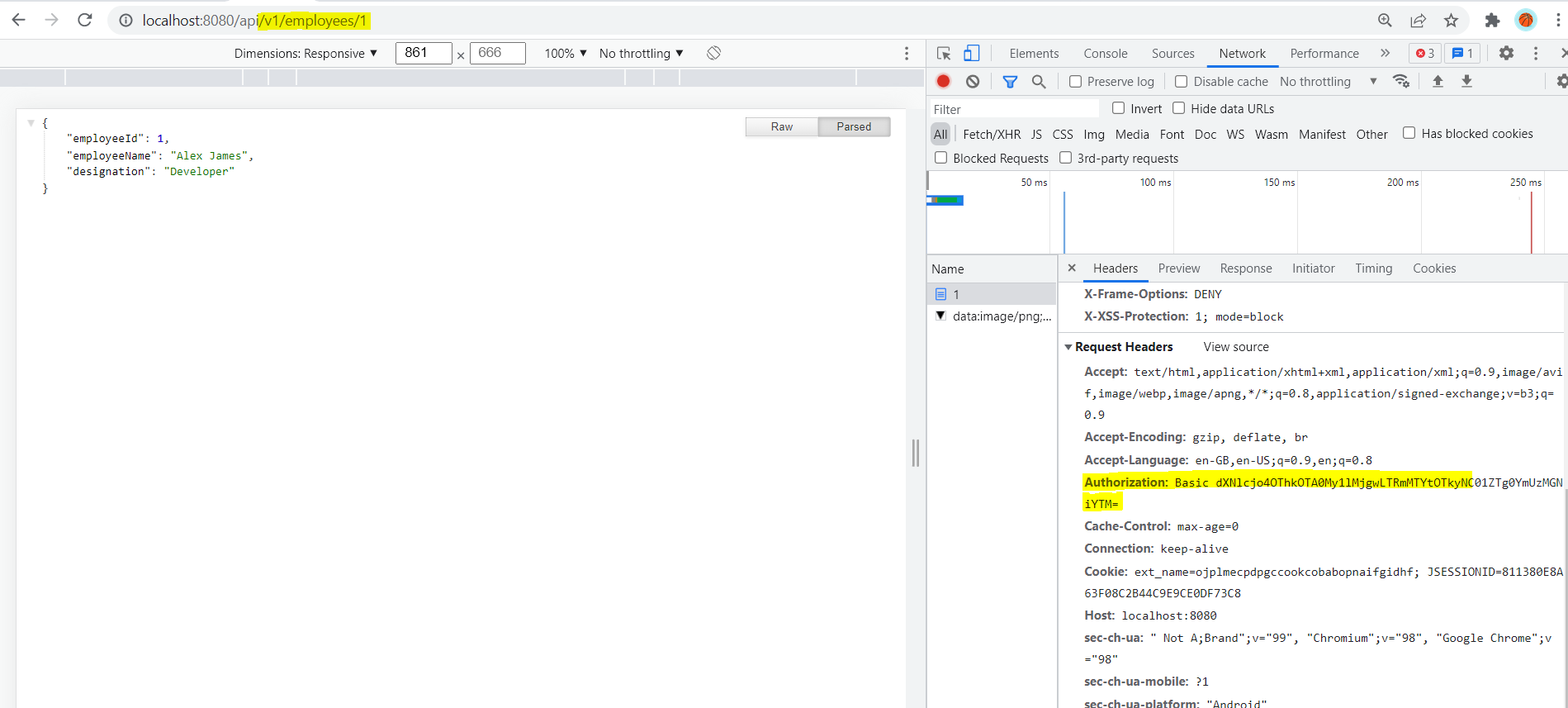Image resolution: width=1568 pixels, height=708 pixels.
Task: Toggle the device toolbar icon
Action: click(x=972, y=54)
